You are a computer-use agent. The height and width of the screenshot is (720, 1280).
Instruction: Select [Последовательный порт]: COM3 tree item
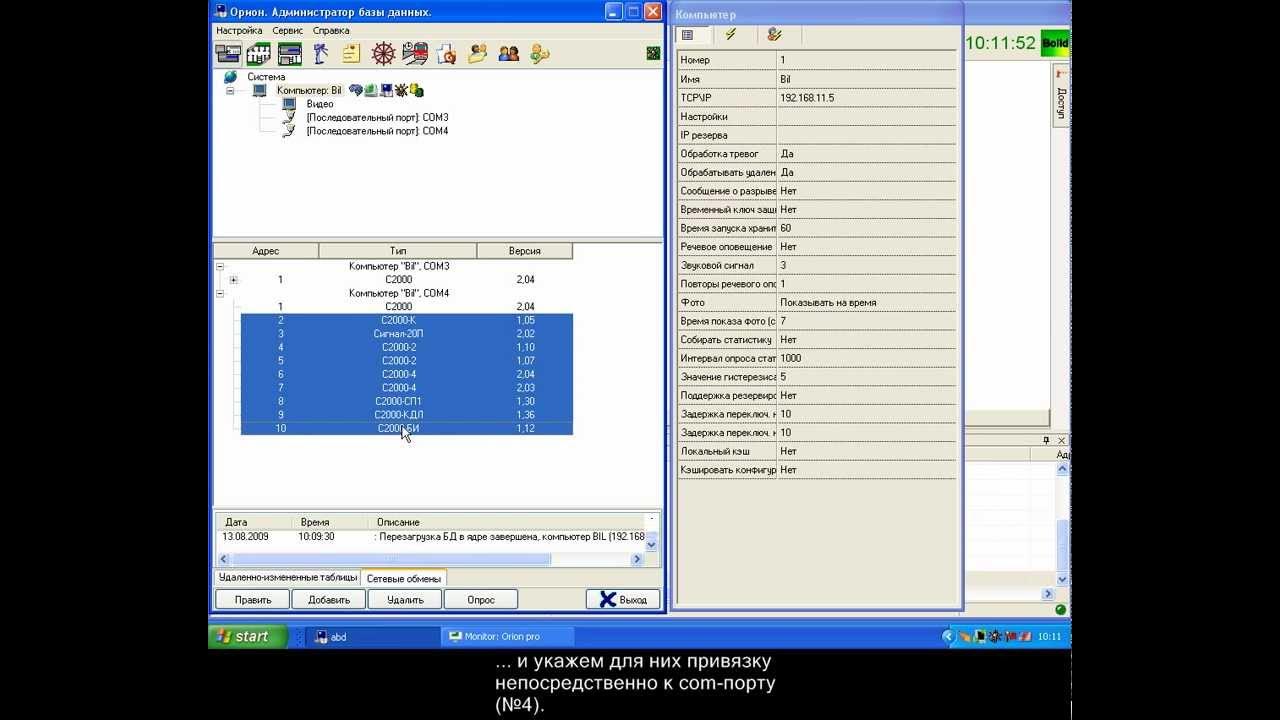pos(377,117)
